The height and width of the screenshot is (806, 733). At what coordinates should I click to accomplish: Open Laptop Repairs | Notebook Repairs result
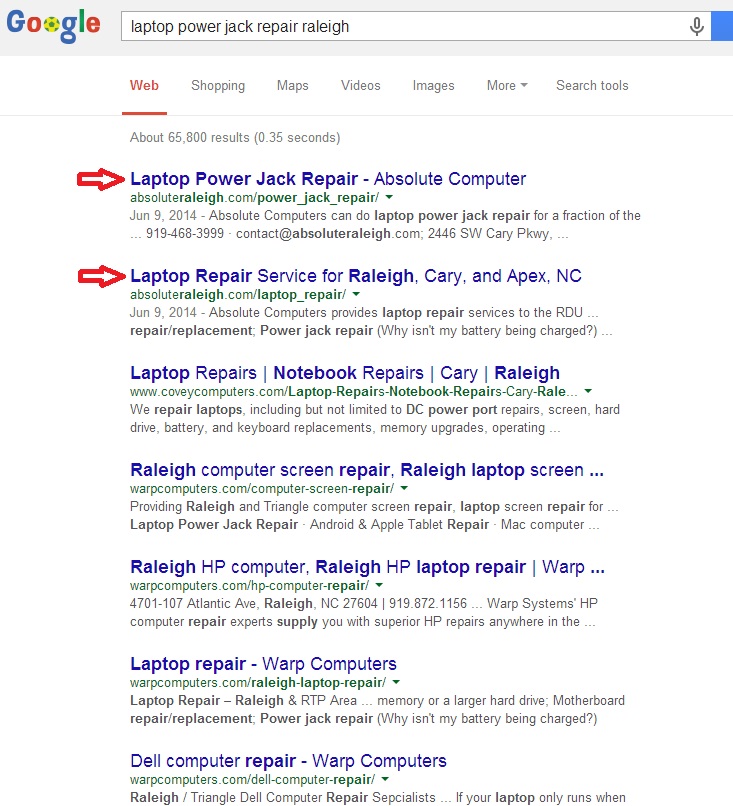[x=345, y=373]
